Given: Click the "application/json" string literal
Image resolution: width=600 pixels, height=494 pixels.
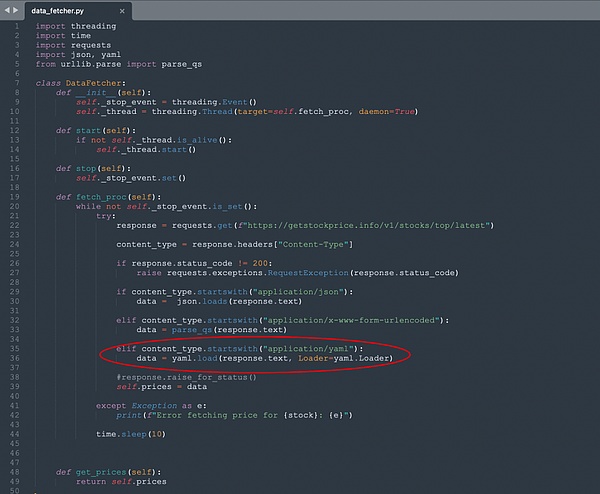Looking at the screenshot, I should click(304, 291).
